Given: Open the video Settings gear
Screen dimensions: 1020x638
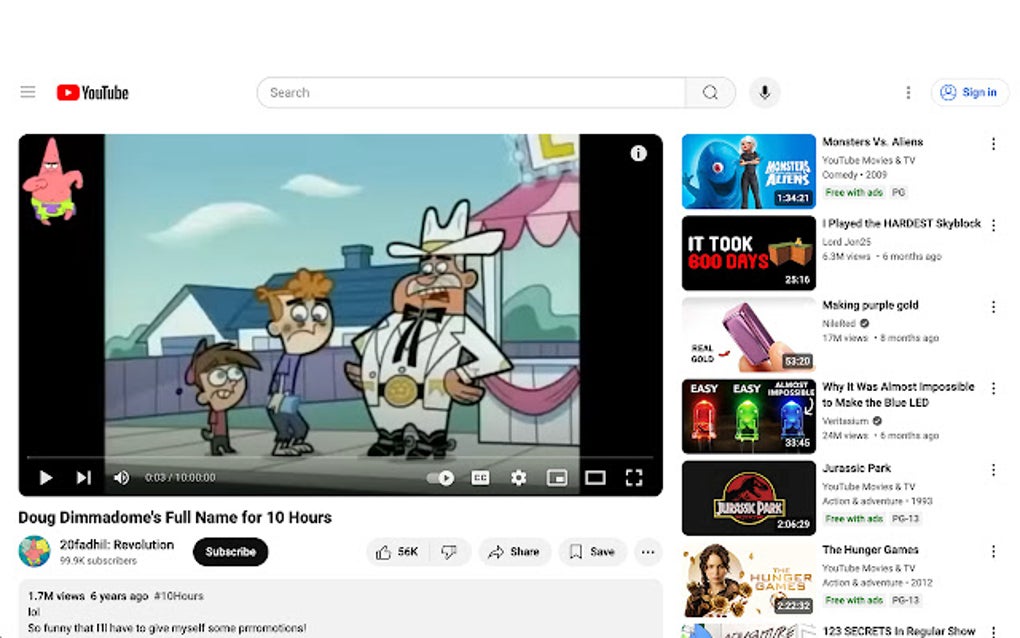Looking at the screenshot, I should coord(518,478).
